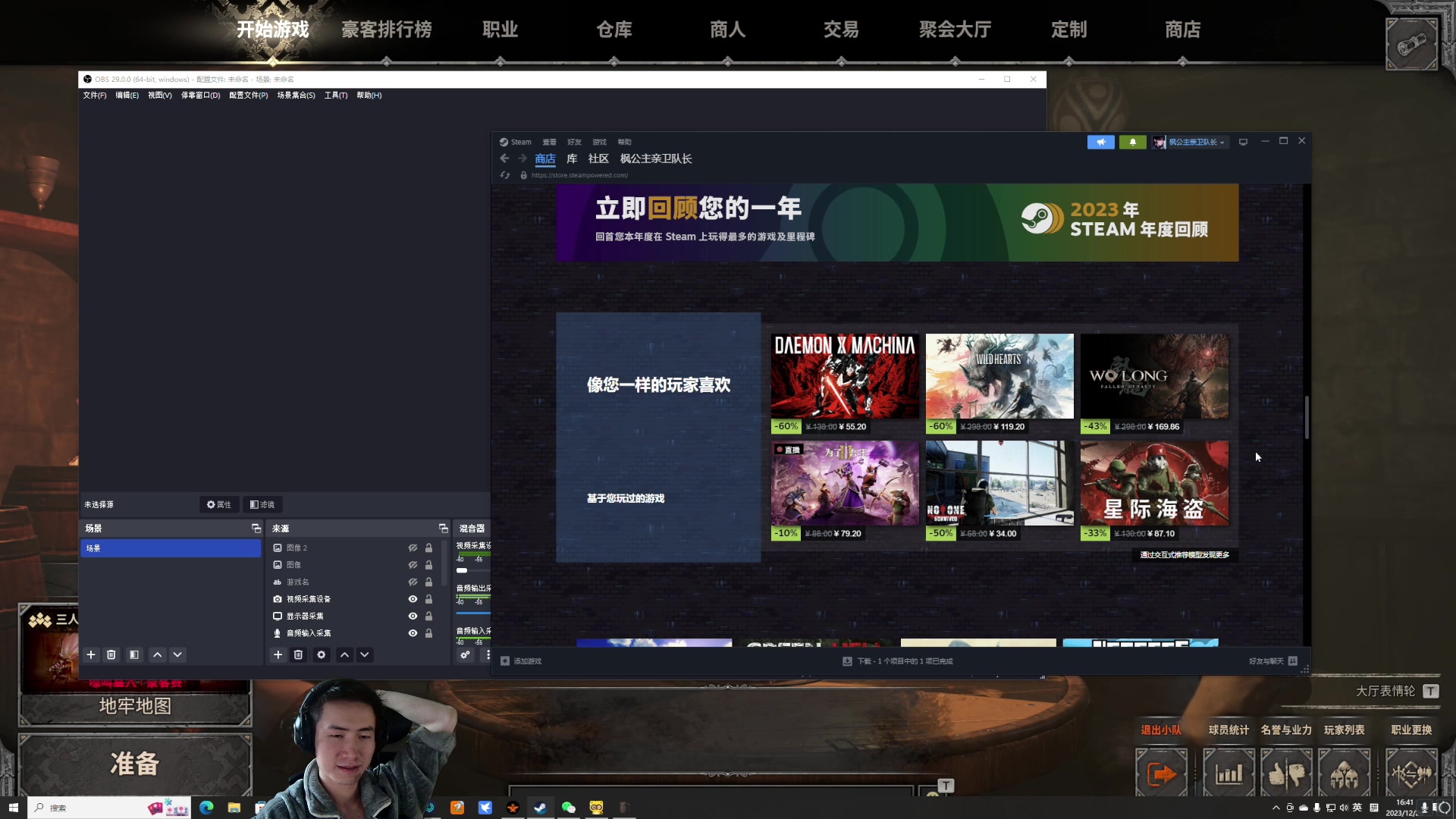Open source properties gear in Sources toolbar
This screenshot has width=1456, height=819.
[x=322, y=654]
